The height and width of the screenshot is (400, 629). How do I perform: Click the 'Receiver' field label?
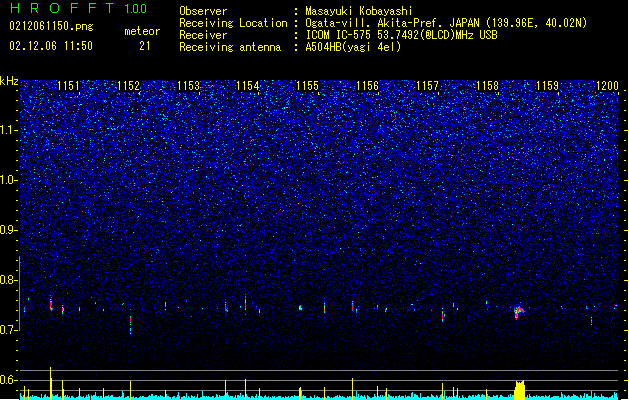pos(203,35)
